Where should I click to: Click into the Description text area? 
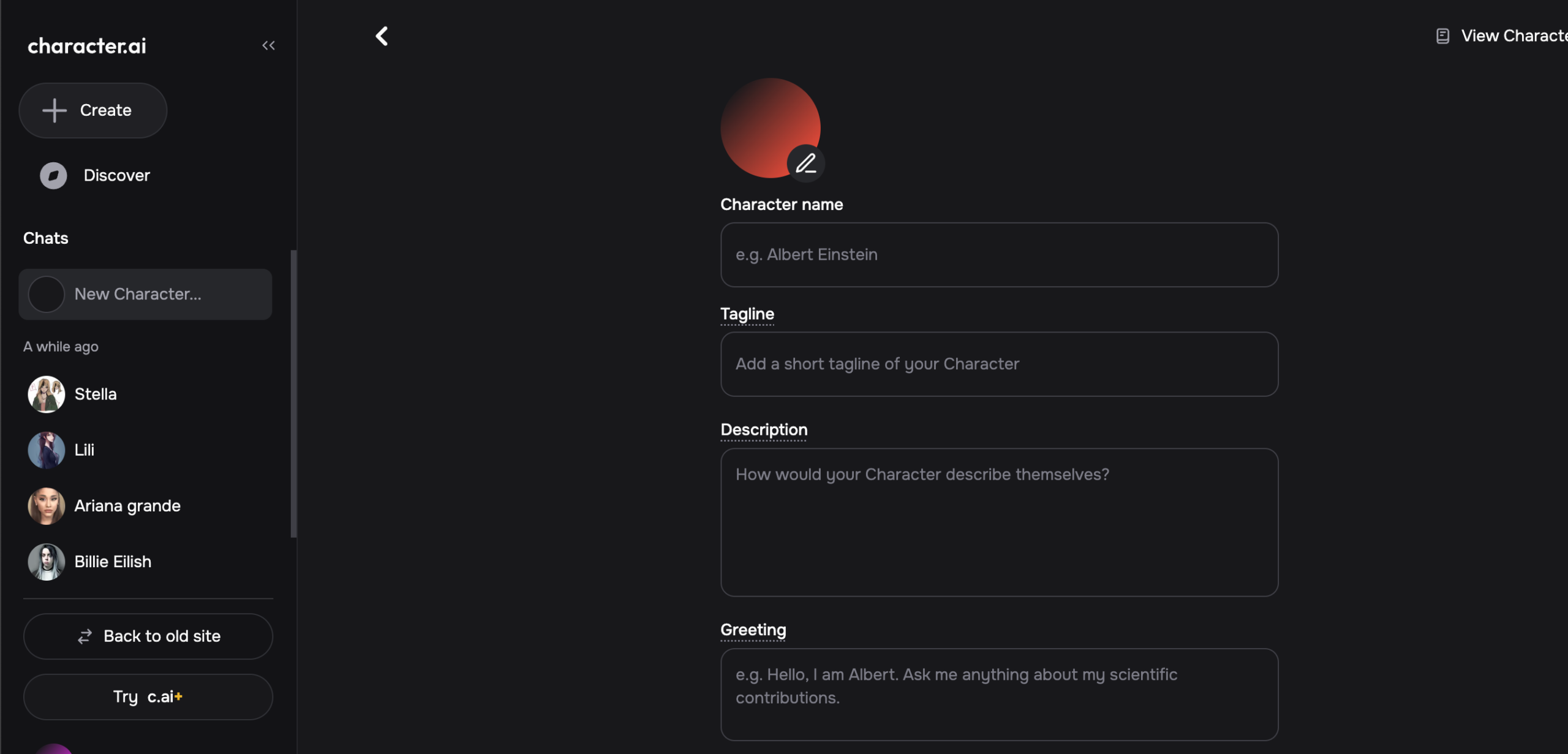[999, 522]
